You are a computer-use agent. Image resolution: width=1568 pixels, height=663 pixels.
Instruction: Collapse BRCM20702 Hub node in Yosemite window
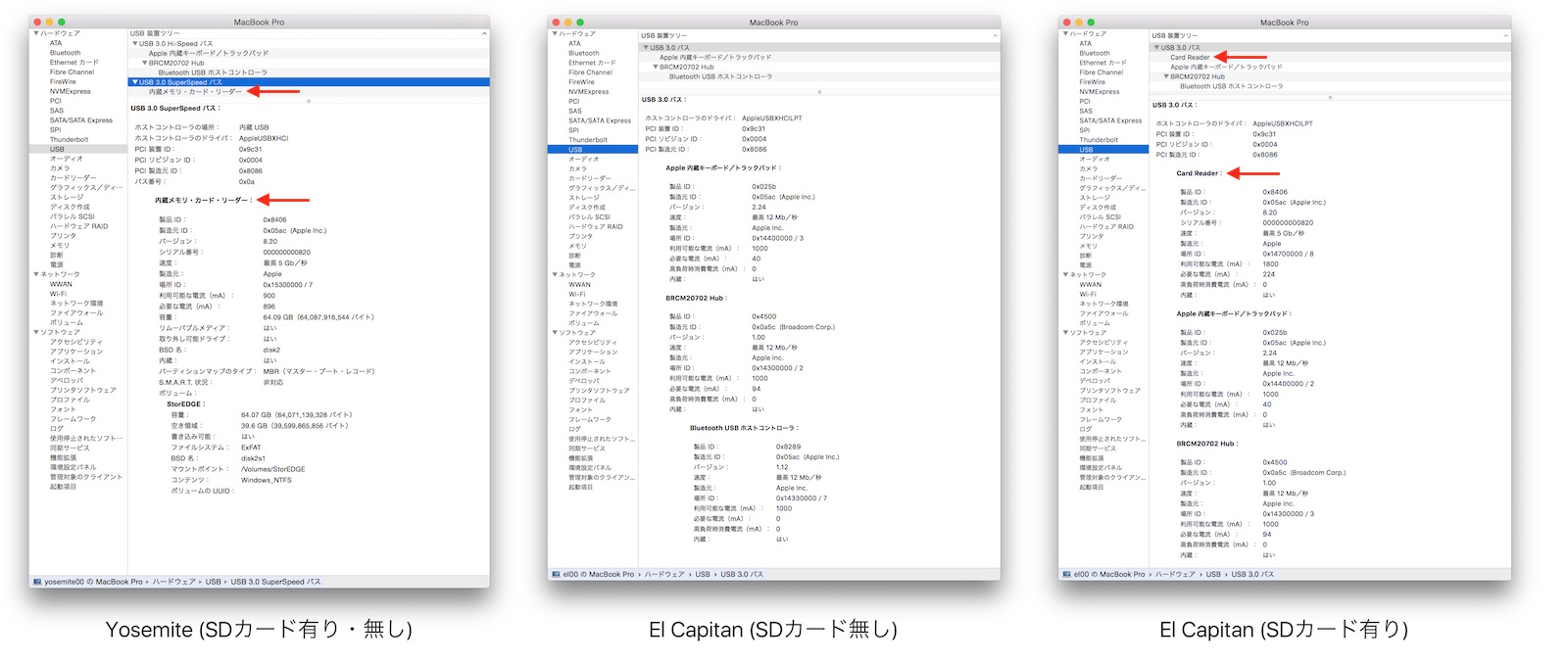tap(145, 63)
